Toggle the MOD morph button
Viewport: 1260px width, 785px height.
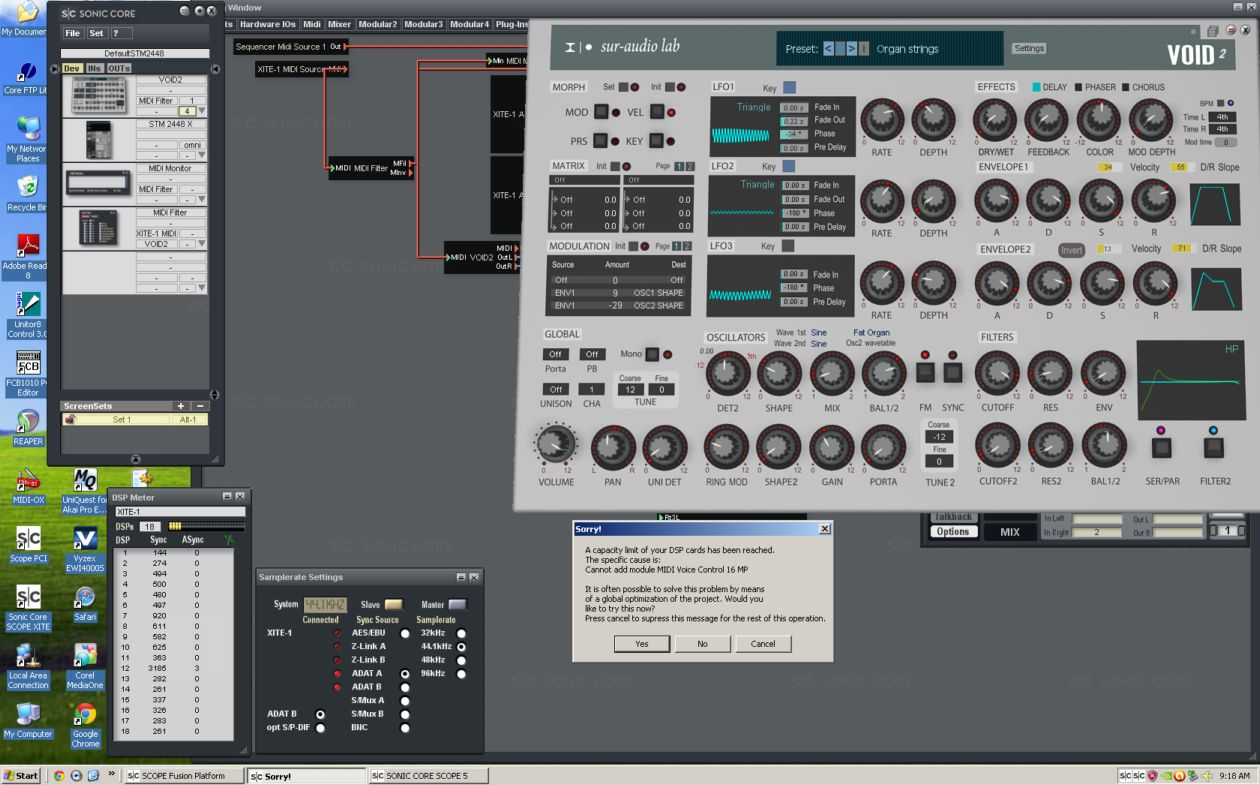601,112
